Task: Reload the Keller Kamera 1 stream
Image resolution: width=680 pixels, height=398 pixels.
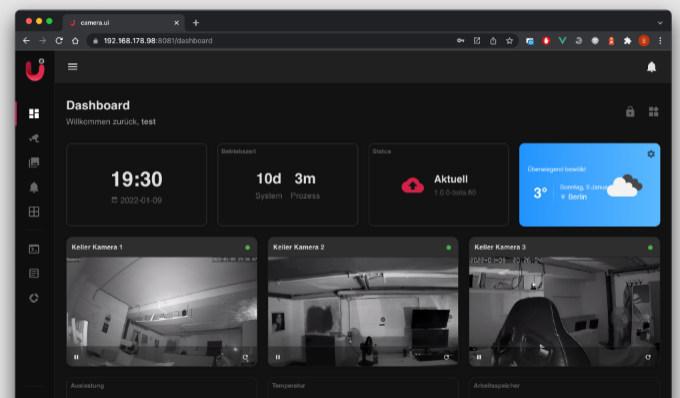Action: [245, 357]
